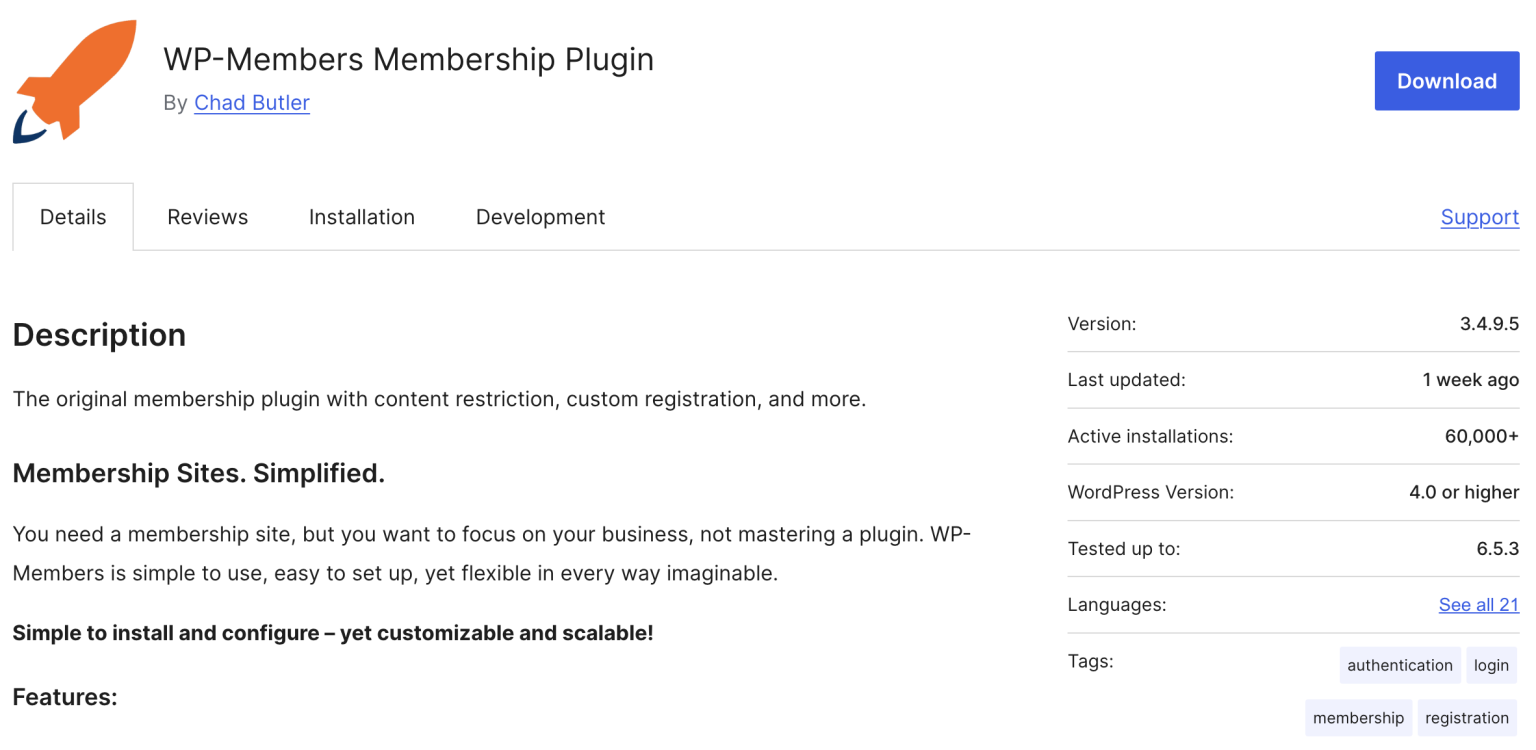1536x750 pixels.
Task: Switch to the Development tab
Action: pyautogui.click(x=540, y=216)
